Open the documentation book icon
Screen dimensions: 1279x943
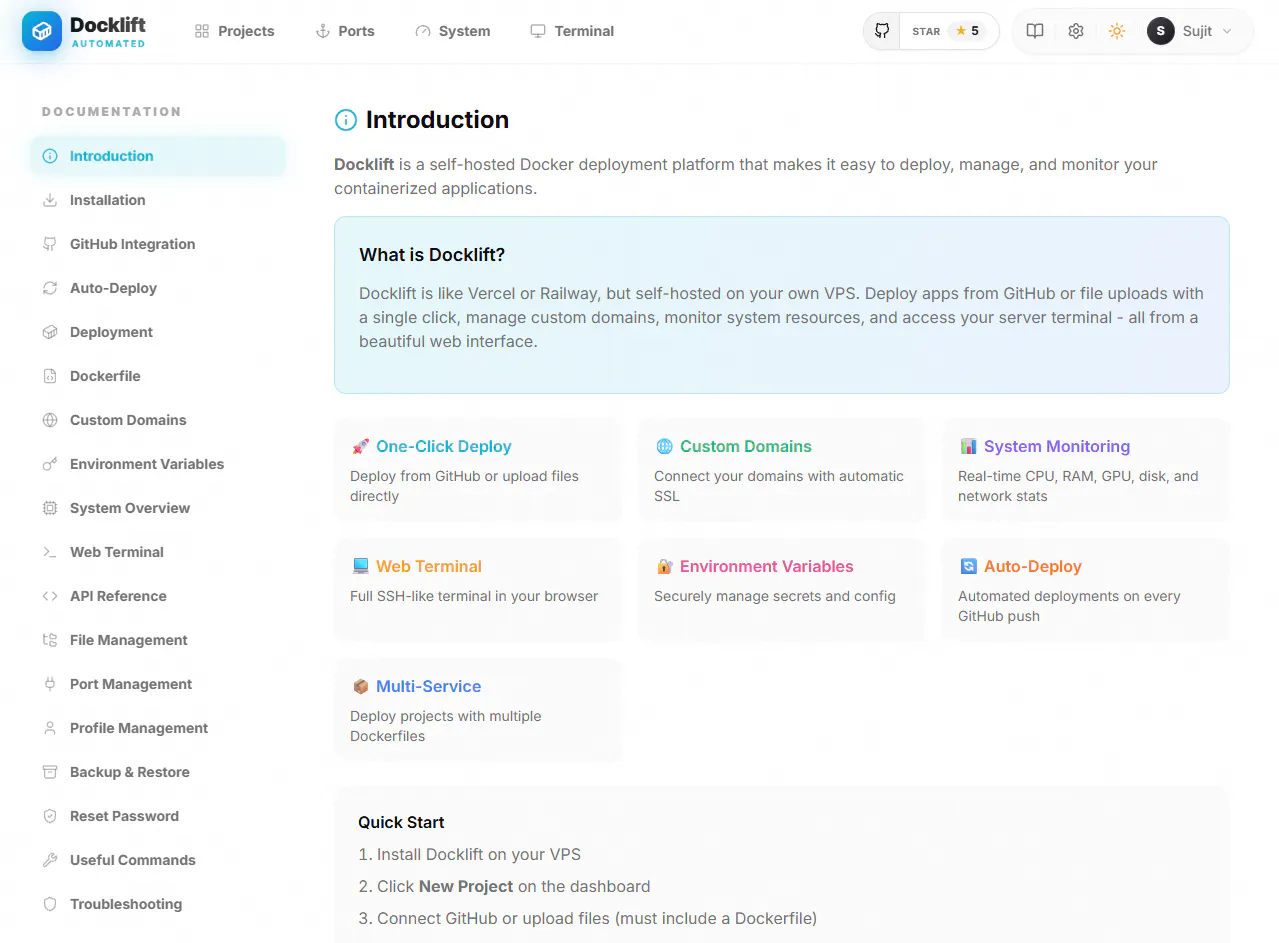[x=1035, y=31]
